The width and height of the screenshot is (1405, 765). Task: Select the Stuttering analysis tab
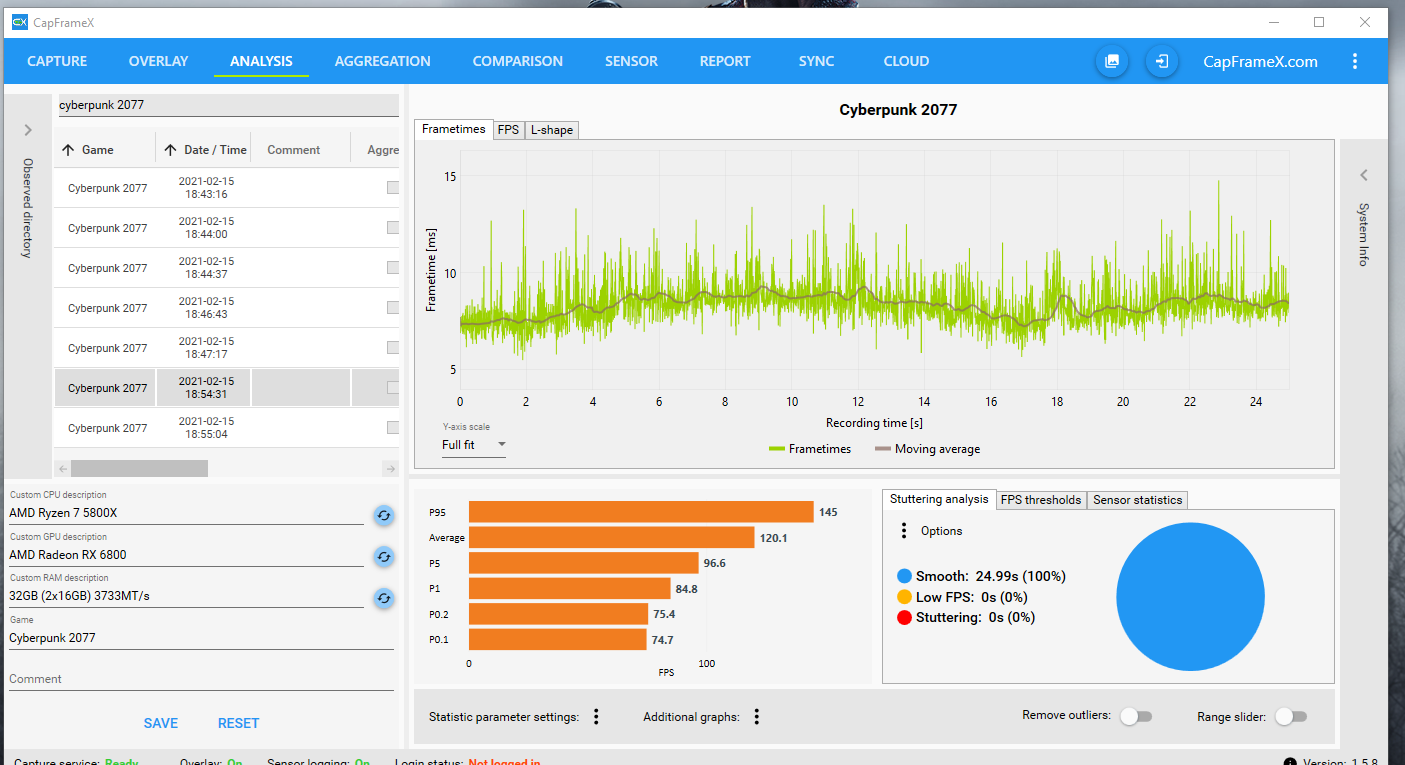point(939,499)
